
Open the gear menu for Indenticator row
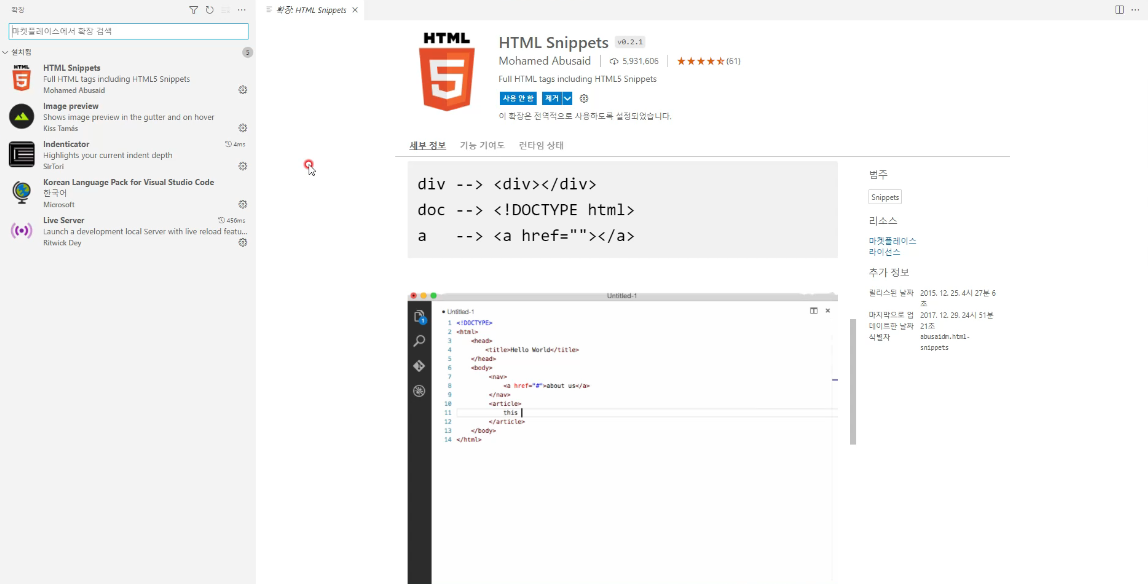point(243,166)
